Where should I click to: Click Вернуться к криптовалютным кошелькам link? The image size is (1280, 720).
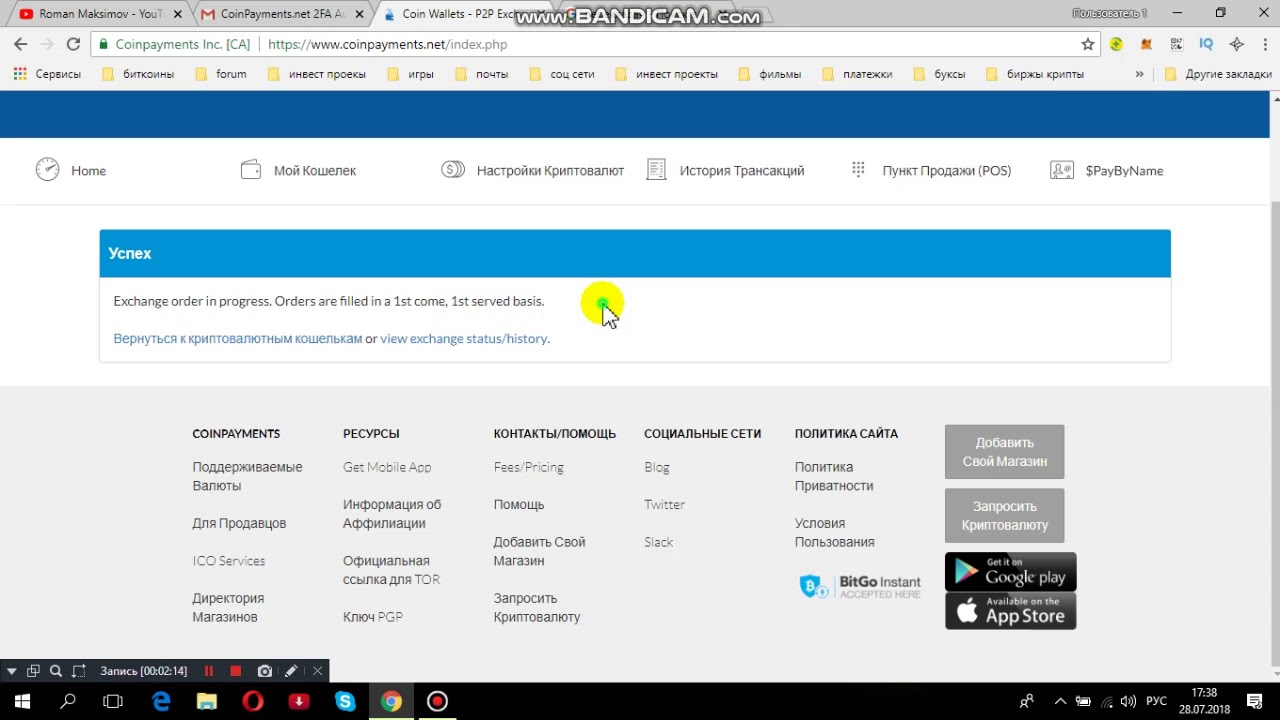click(238, 339)
